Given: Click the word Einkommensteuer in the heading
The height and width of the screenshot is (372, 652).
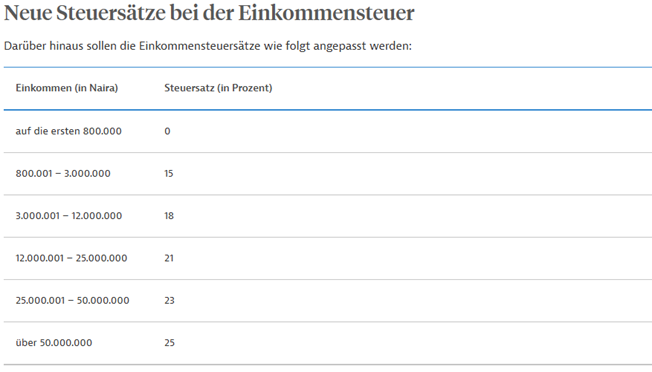Looking at the screenshot, I should tap(326, 12).
